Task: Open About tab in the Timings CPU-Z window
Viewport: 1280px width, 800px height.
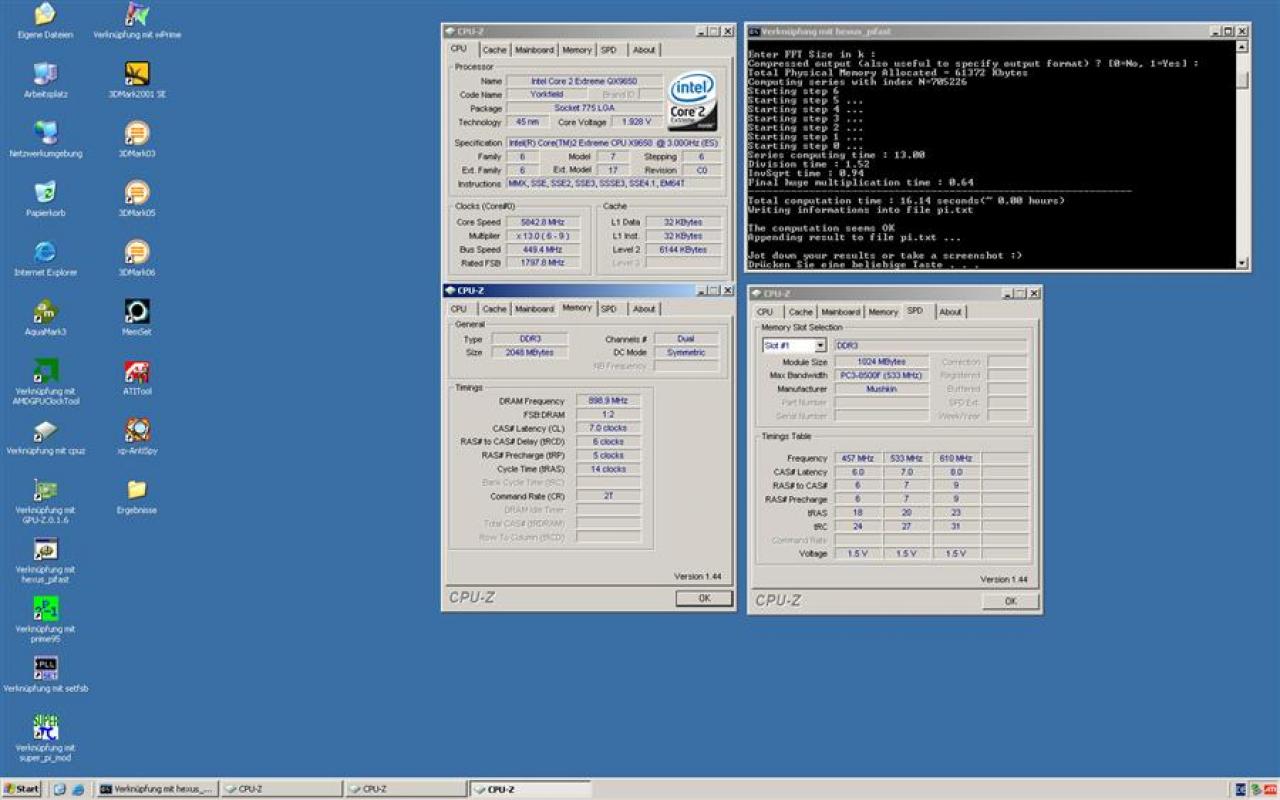Action: click(x=644, y=309)
